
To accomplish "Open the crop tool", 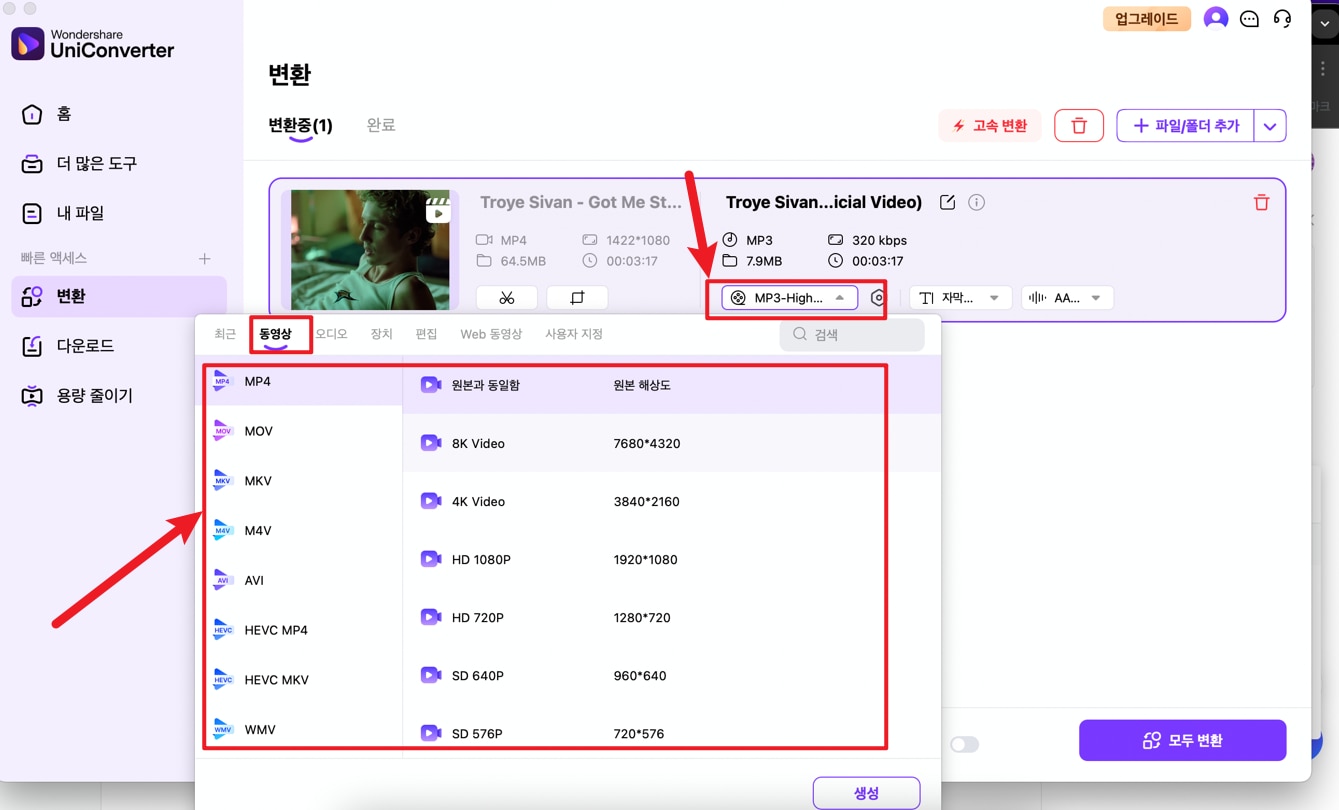I will pyautogui.click(x=577, y=298).
